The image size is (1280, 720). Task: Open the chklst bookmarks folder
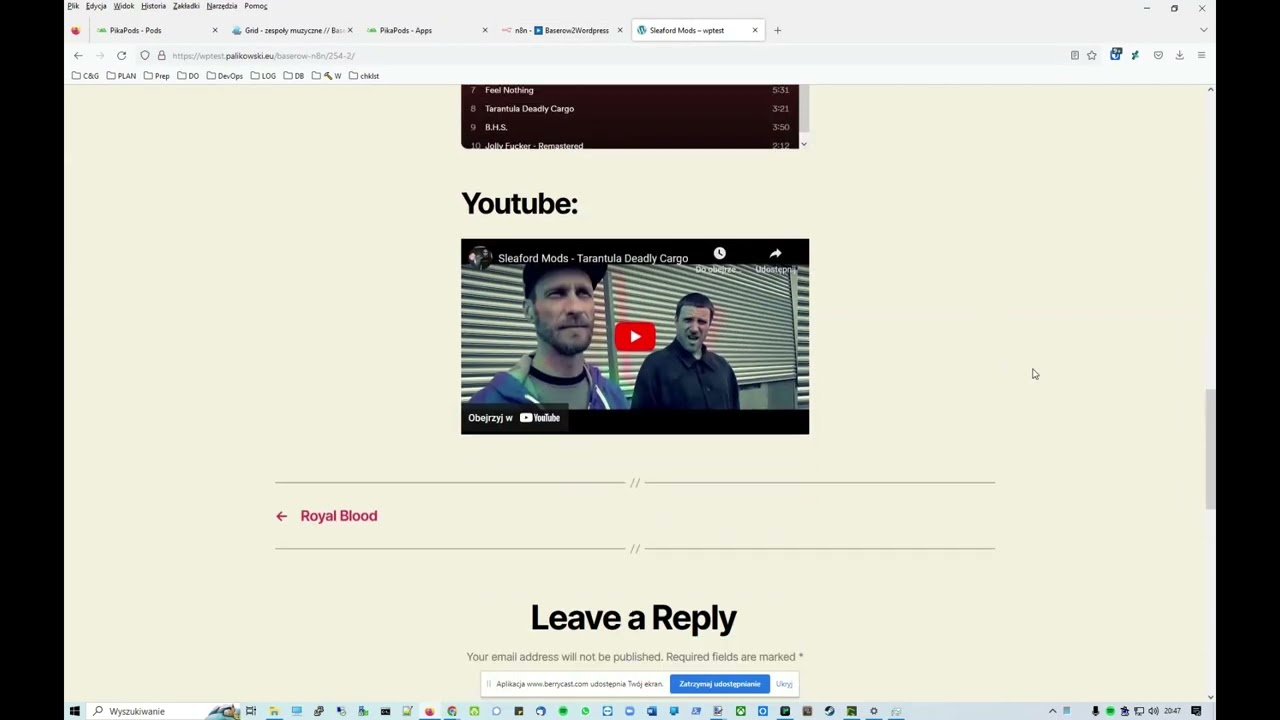click(364, 76)
